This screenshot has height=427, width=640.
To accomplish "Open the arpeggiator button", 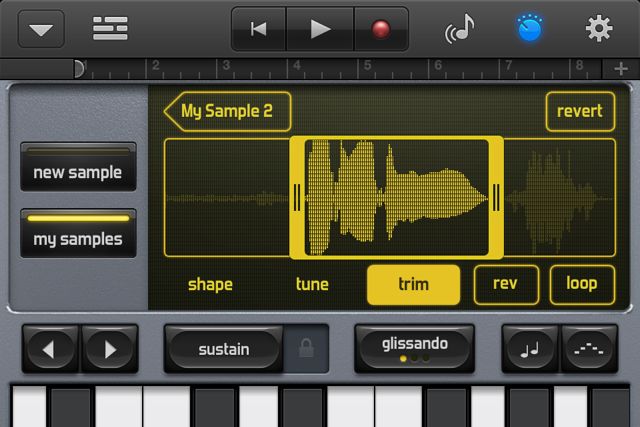I will (x=589, y=349).
